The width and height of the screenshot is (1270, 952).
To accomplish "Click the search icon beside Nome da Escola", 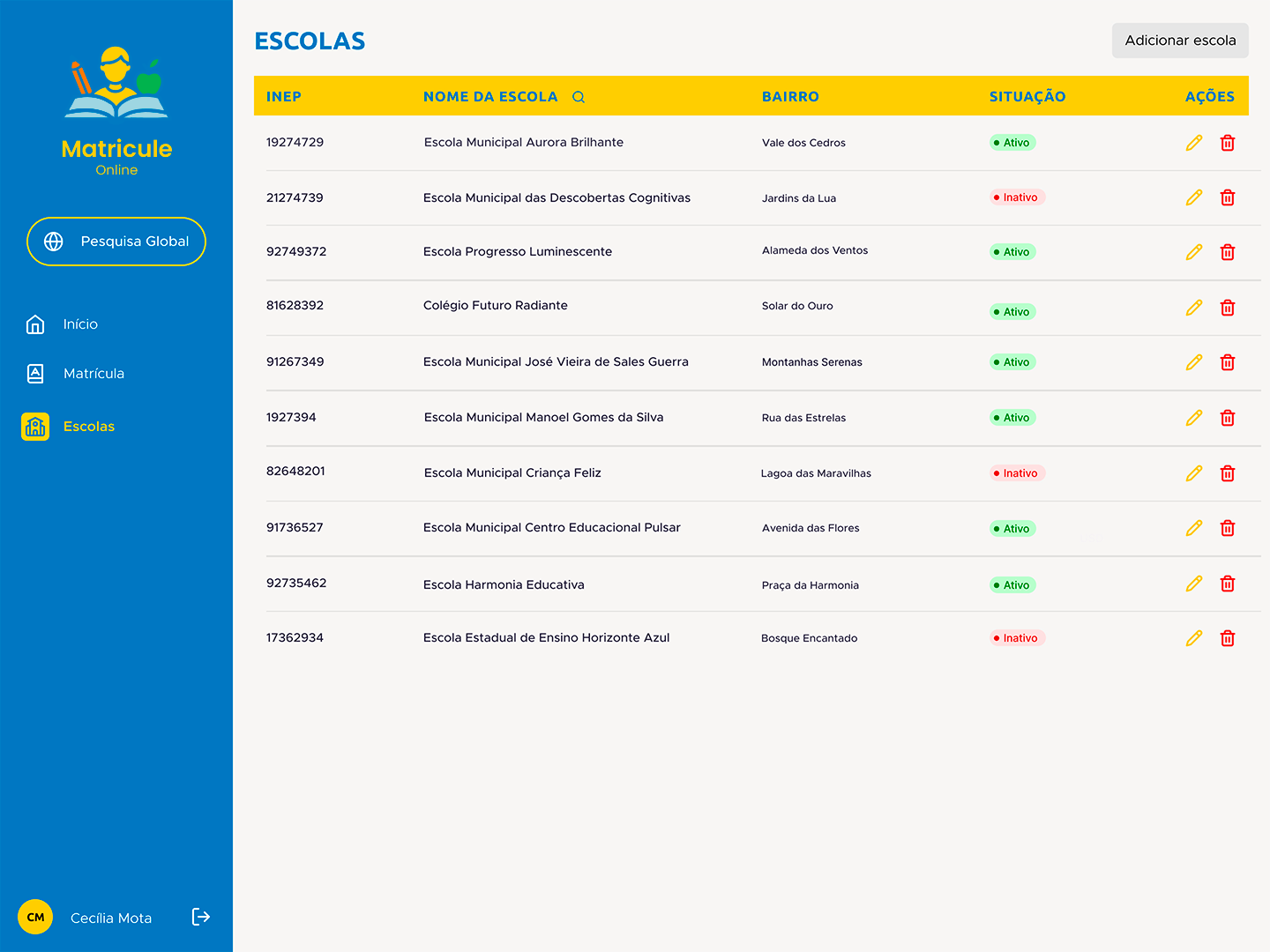I will coord(579,97).
